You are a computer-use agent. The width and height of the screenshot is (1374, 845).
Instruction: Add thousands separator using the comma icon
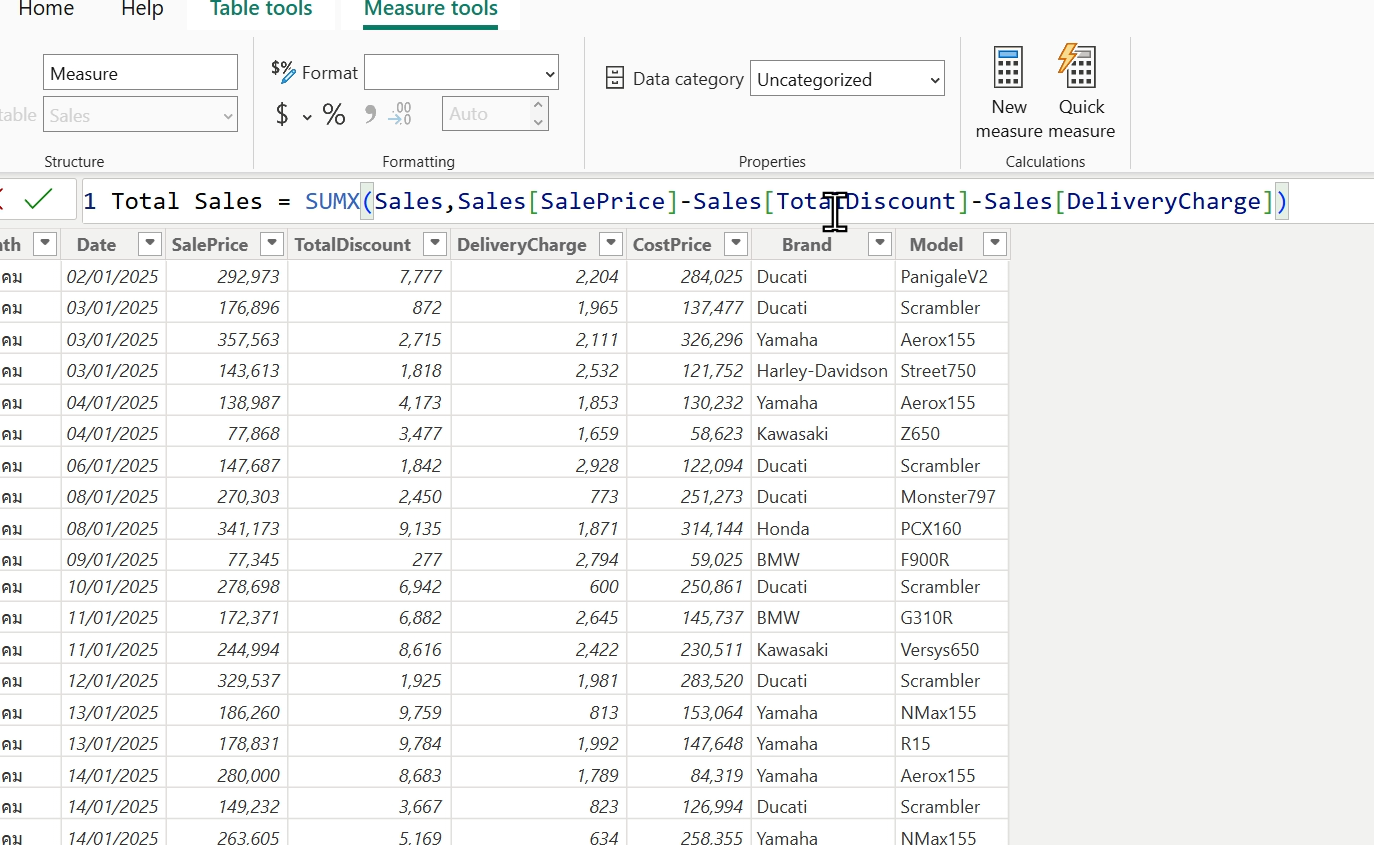(370, 113)
